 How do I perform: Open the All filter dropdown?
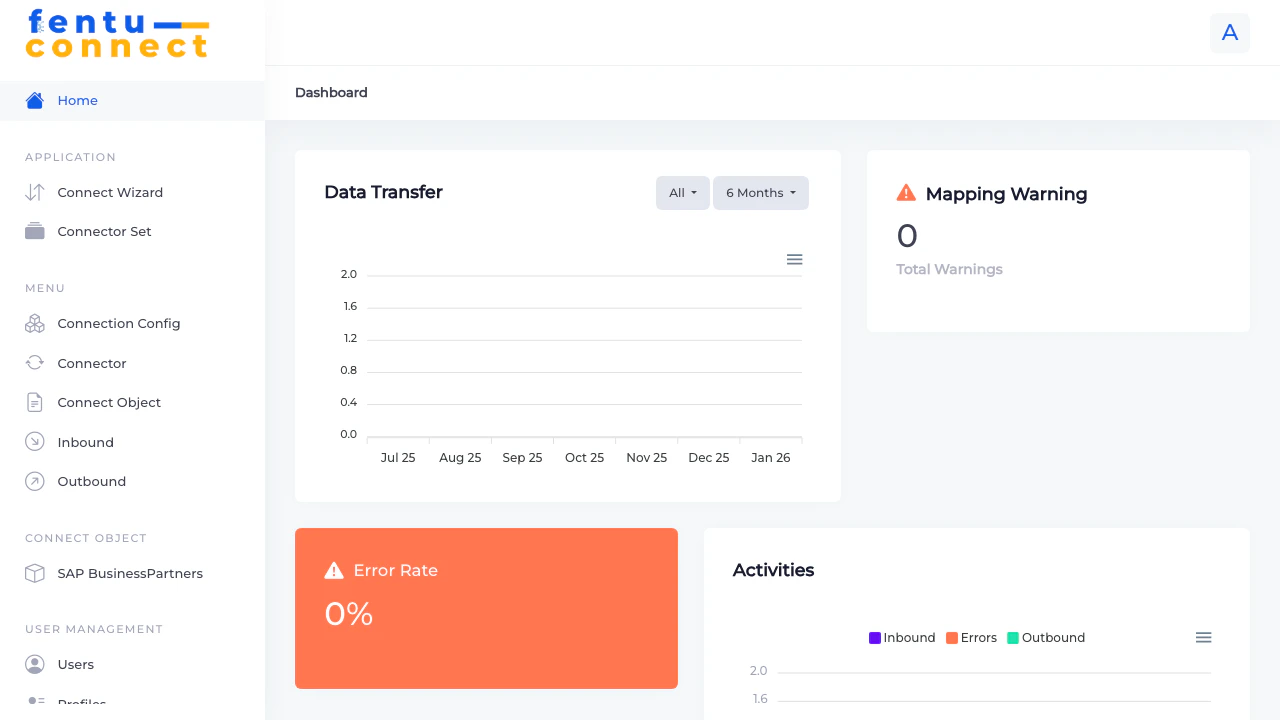682,192
